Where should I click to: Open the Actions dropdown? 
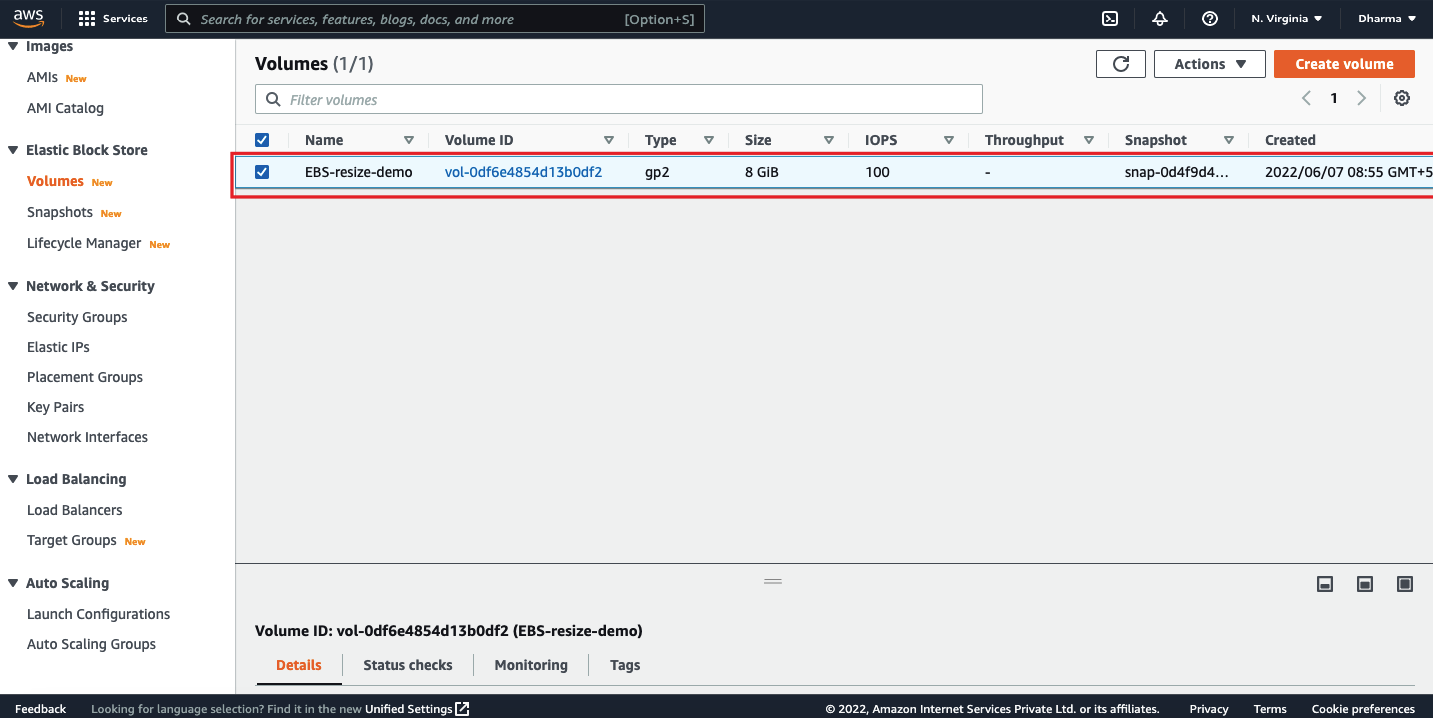[1210, 64]
